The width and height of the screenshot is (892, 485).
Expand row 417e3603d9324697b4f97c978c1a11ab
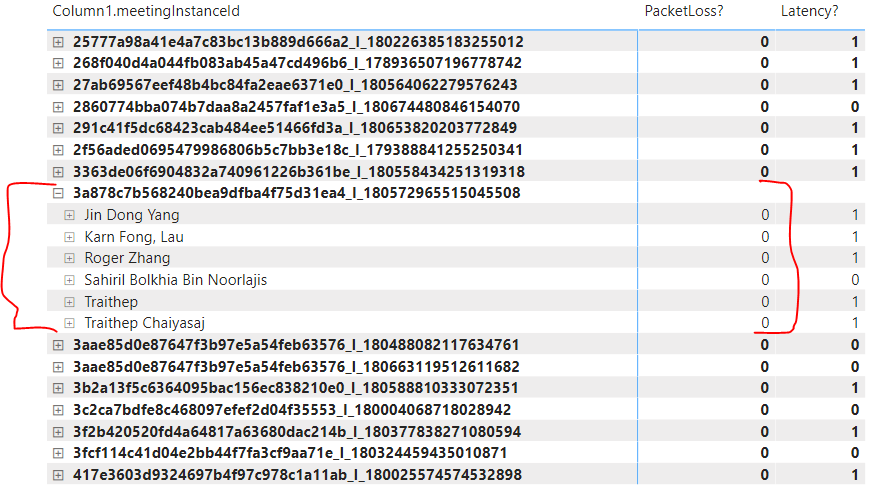pyautogui.click(x=58, y=475)
